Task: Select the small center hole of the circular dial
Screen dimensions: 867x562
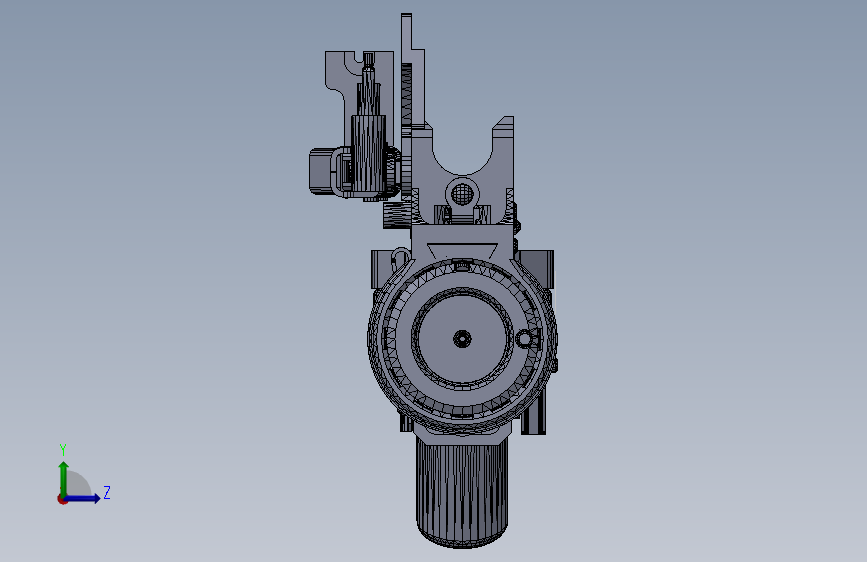Action: 462,339
